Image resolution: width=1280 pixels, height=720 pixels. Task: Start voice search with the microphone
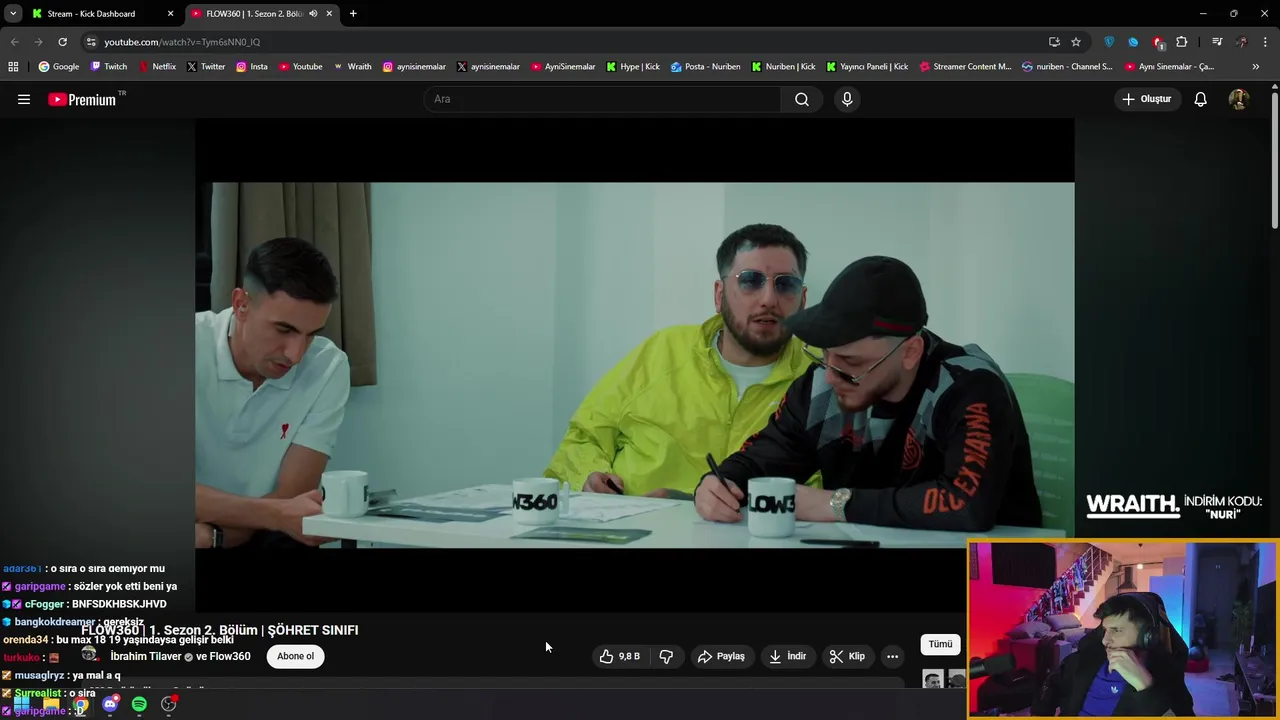pyautogui.click(x=847, y=99)
